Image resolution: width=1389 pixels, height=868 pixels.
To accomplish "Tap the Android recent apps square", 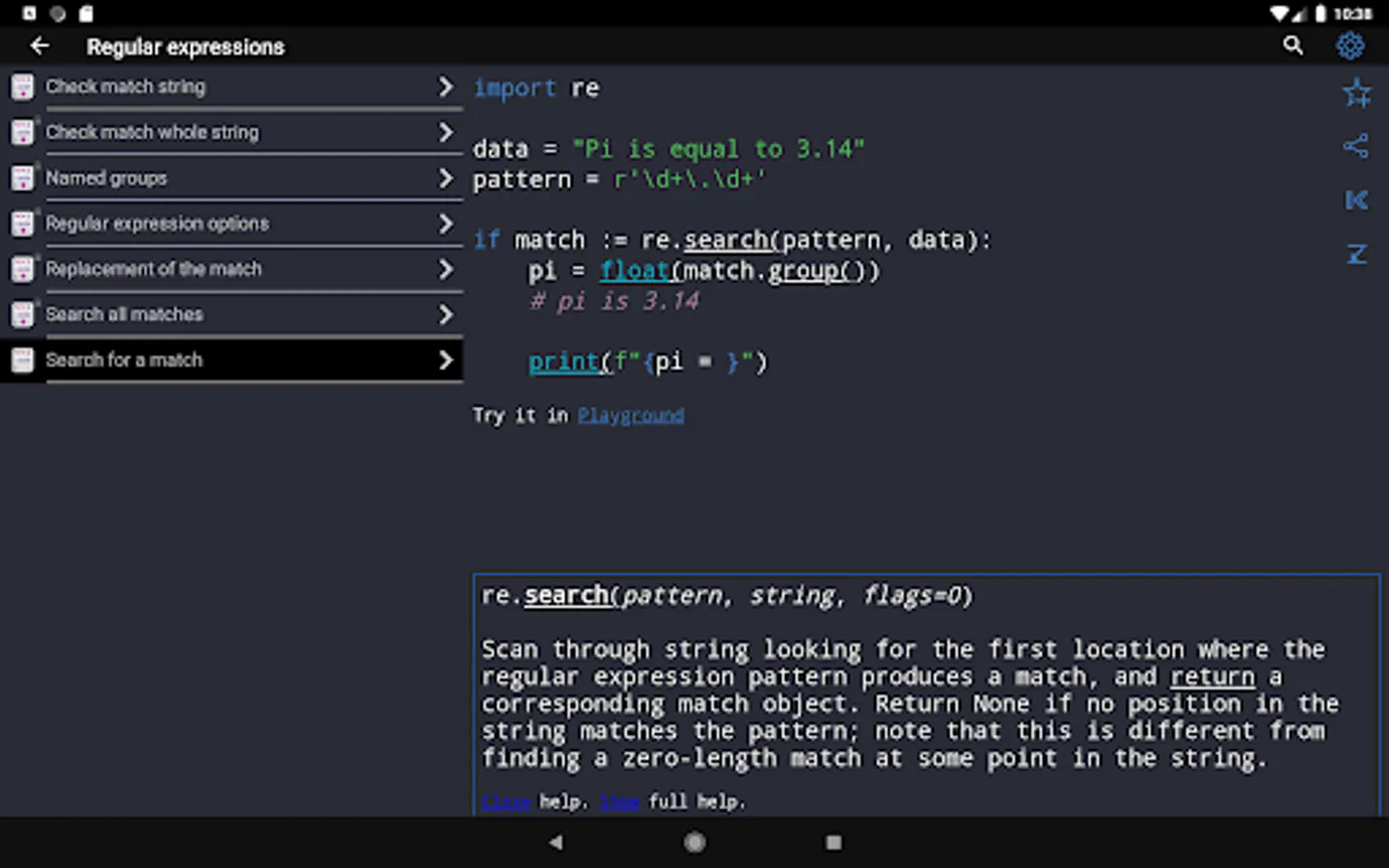I will 833,842.
